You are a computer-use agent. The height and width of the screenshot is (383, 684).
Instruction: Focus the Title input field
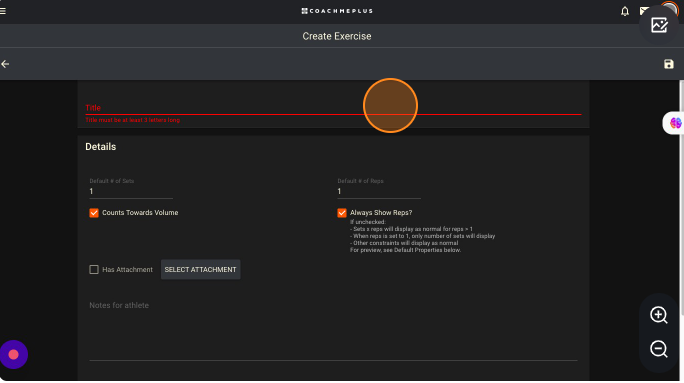333,108
